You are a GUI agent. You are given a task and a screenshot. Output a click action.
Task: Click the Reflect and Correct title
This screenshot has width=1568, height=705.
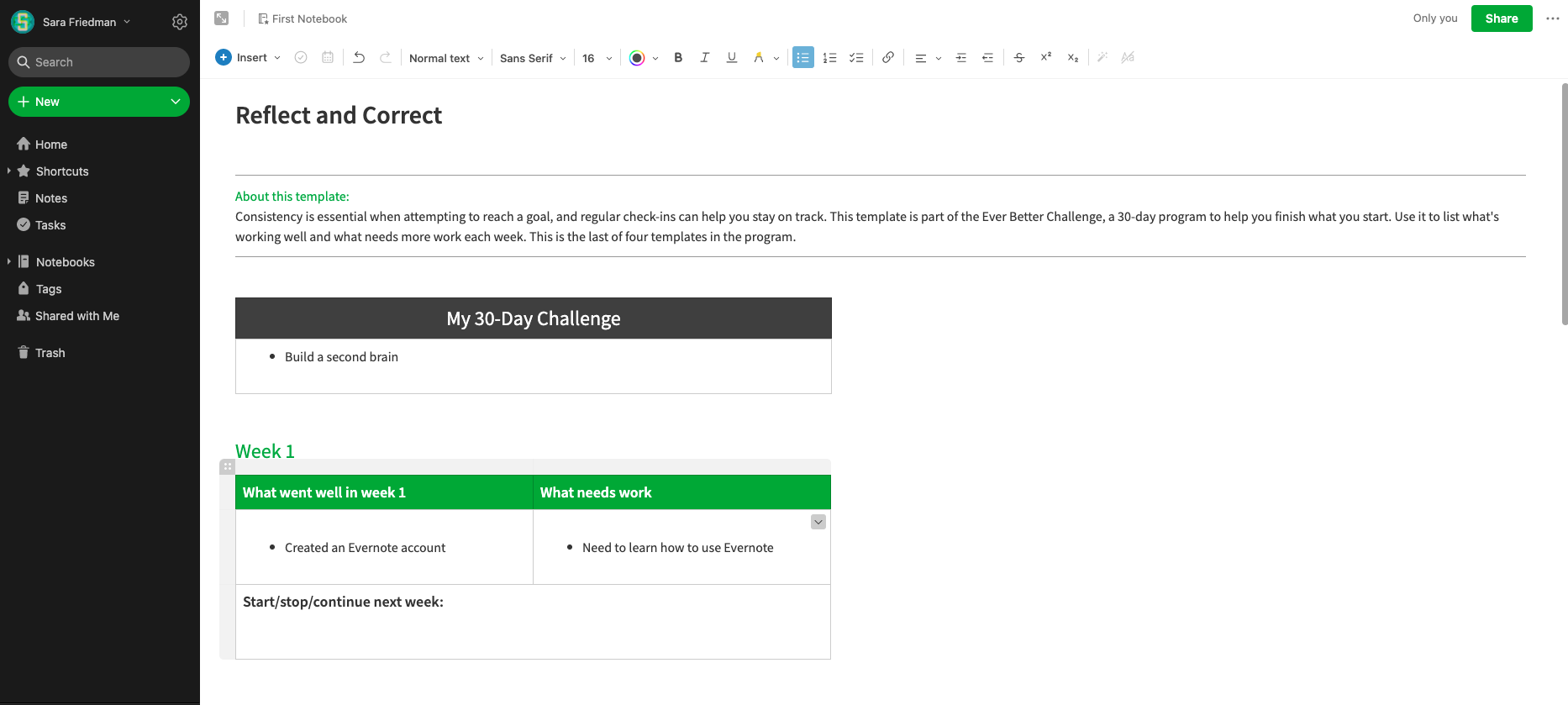(x=339, y=115)
